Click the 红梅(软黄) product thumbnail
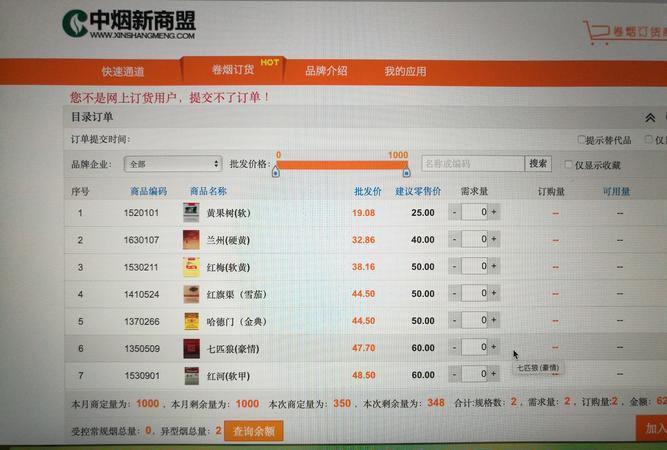This screenshot has height=450, width=667. [x=191, y=267]
